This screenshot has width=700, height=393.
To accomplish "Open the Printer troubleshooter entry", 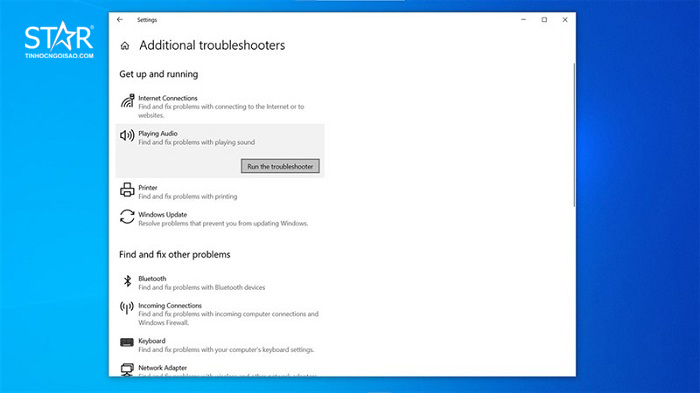I will point(220,192).
